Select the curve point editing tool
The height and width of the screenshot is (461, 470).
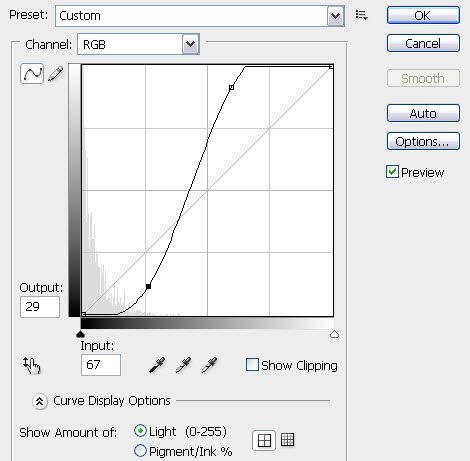point(32,73)
